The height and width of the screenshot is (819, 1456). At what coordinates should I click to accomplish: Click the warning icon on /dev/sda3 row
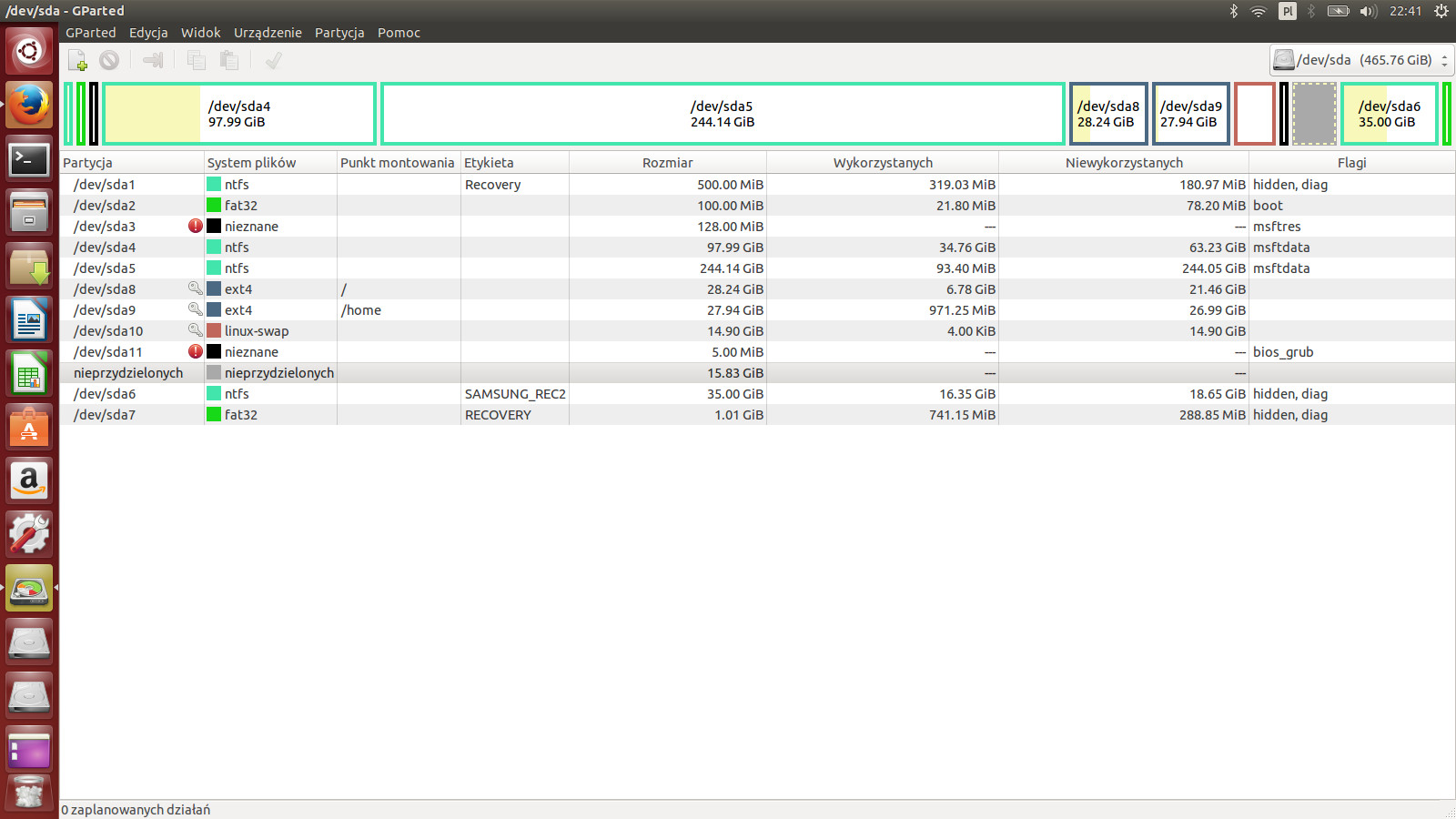pos(196,226)
